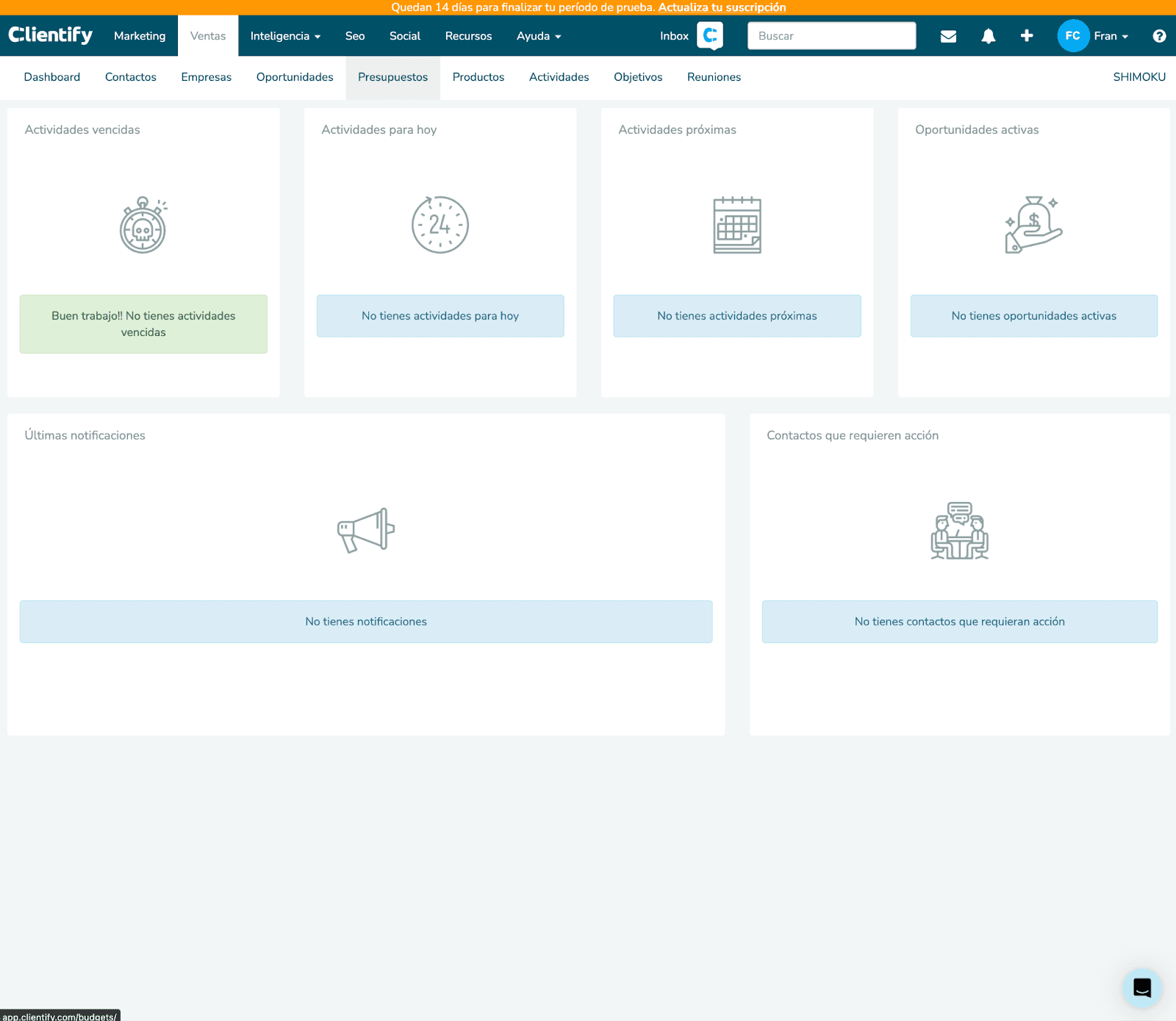Expand the Ayuda dropdown menu

click(539, 36)
